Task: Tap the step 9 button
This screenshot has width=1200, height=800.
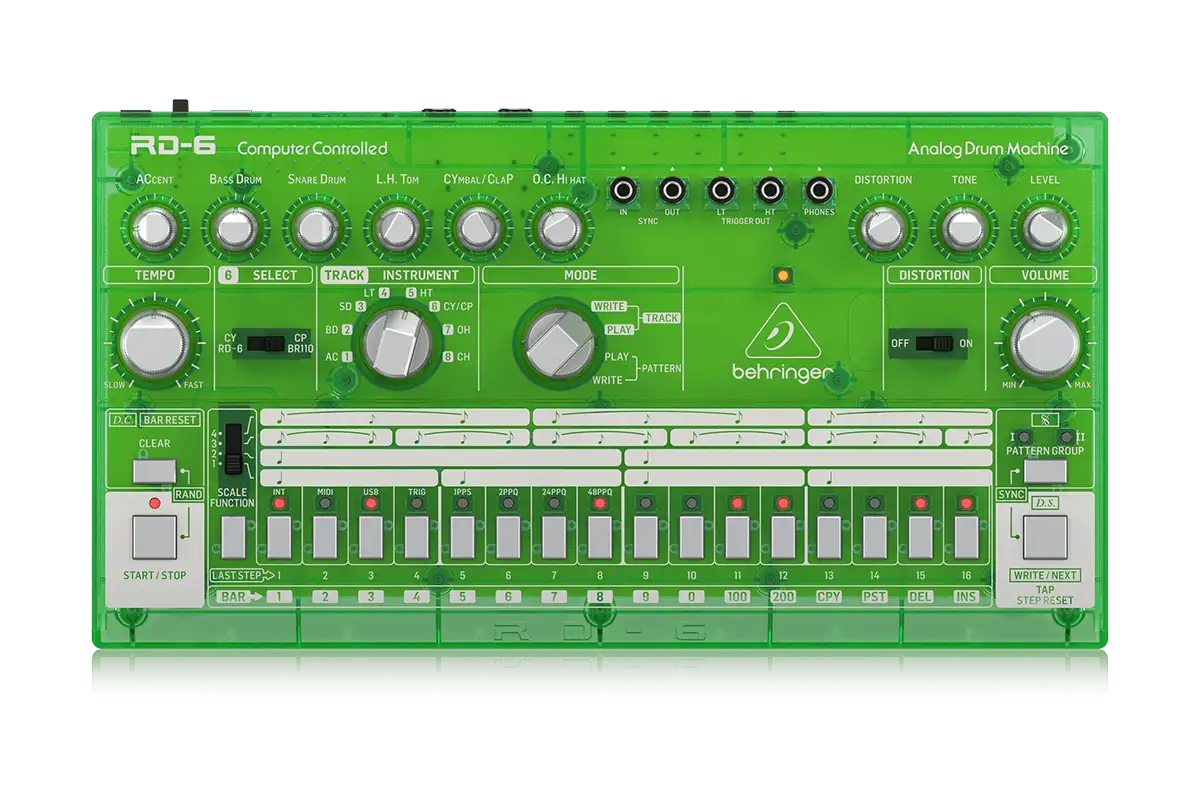Action: click(646, 537)
